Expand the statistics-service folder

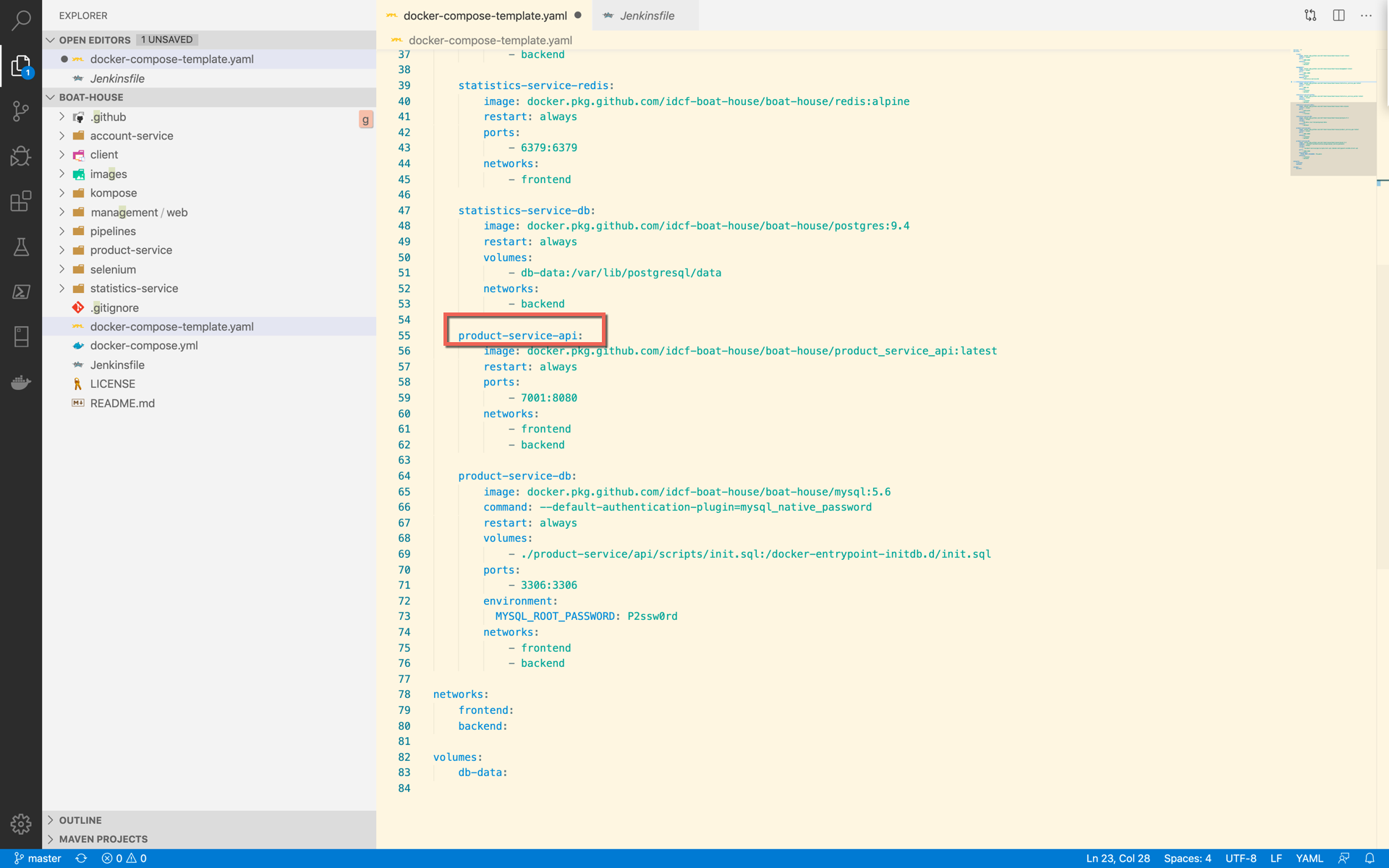62,288
